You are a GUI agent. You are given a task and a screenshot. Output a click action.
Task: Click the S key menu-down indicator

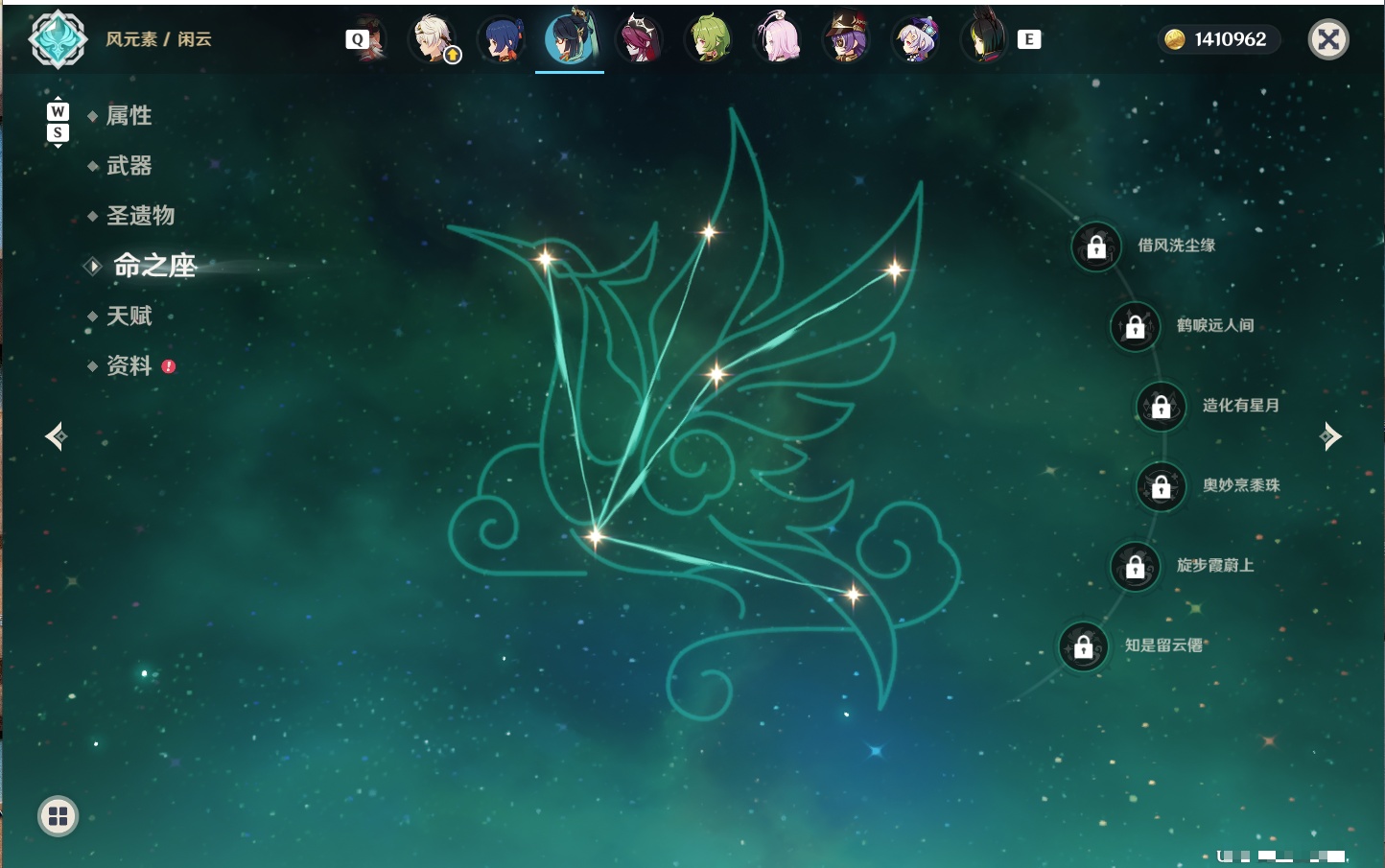(58, 132)
